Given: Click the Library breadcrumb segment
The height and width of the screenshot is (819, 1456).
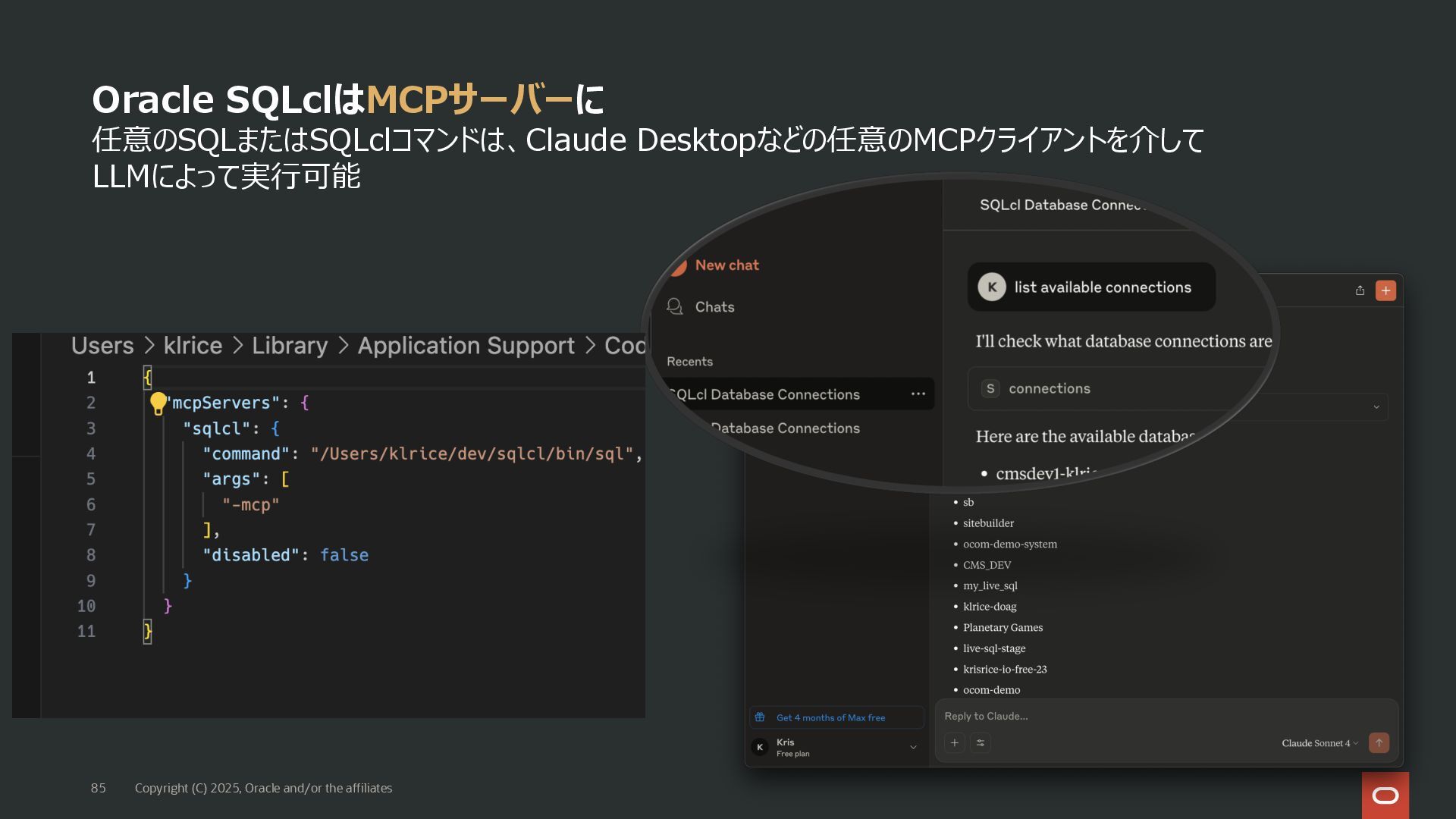Looking at the screenshot, I should point(289,346).
